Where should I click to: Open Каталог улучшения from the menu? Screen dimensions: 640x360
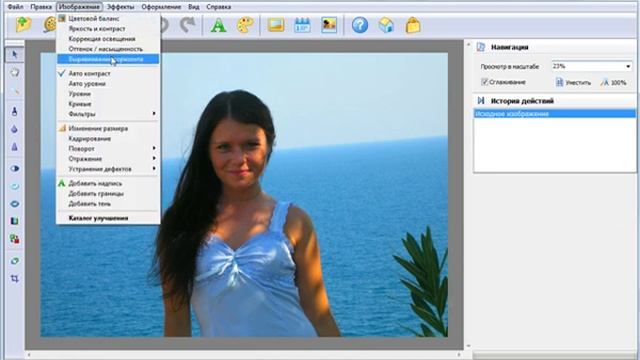click(108, 218)
